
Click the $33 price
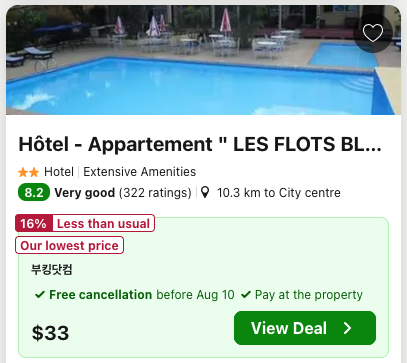coord(51,333)
